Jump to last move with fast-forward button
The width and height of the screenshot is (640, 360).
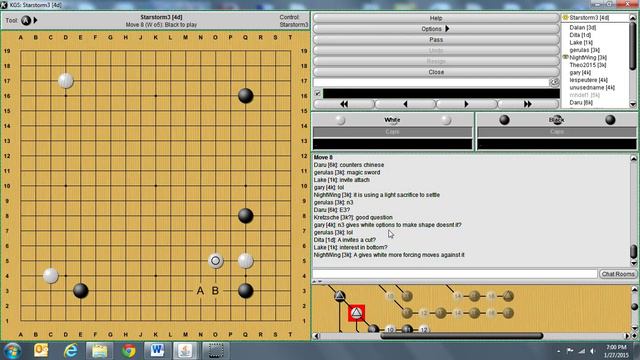click(528, 104)
